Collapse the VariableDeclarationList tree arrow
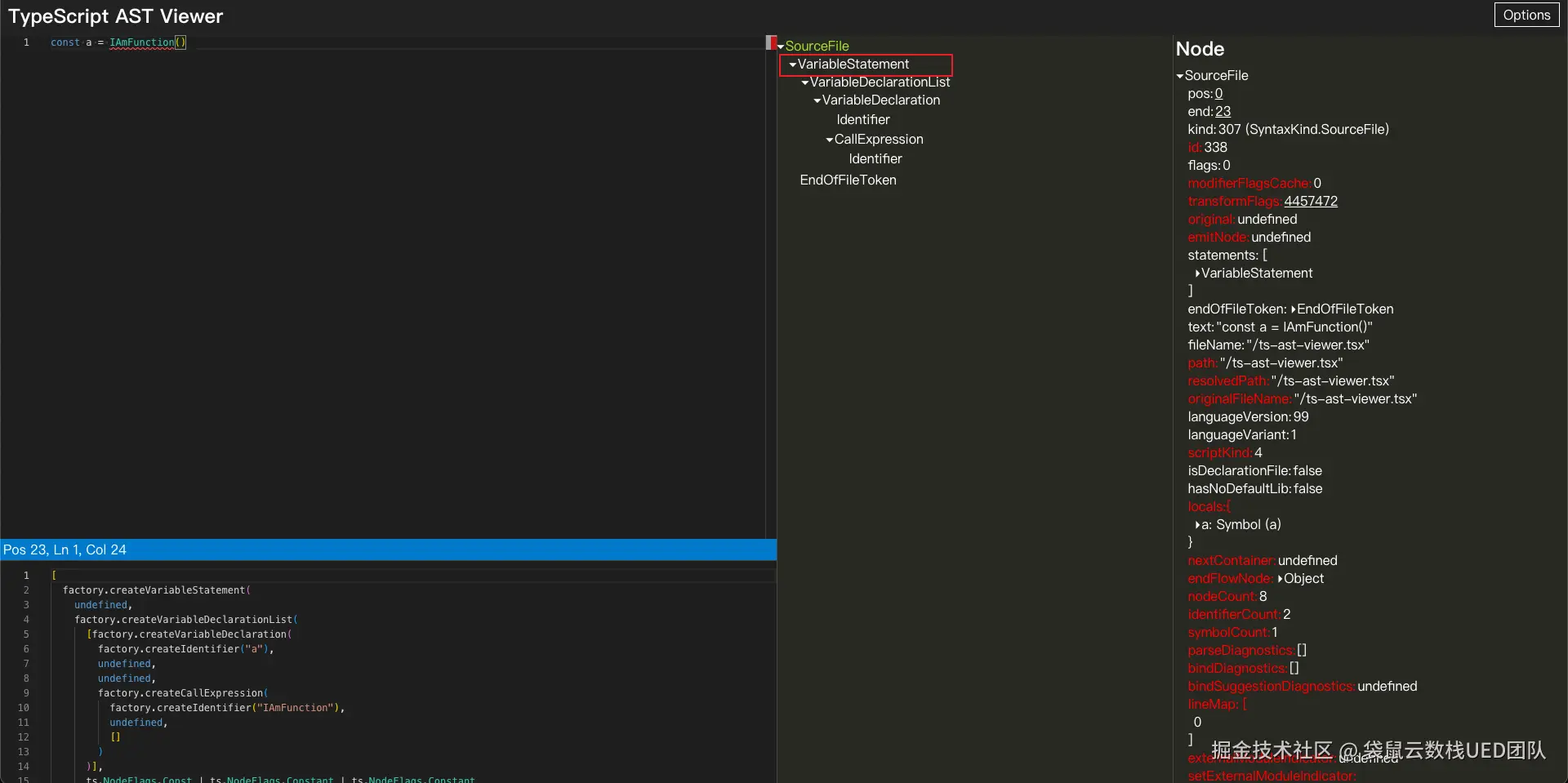 (x=805, y=82)
